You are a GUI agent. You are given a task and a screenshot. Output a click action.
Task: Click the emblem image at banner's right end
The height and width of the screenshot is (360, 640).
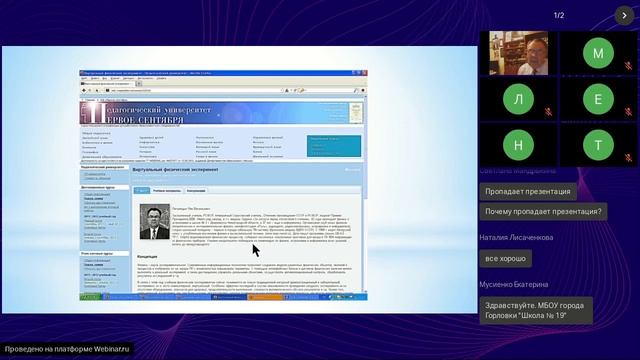(356, 113)
